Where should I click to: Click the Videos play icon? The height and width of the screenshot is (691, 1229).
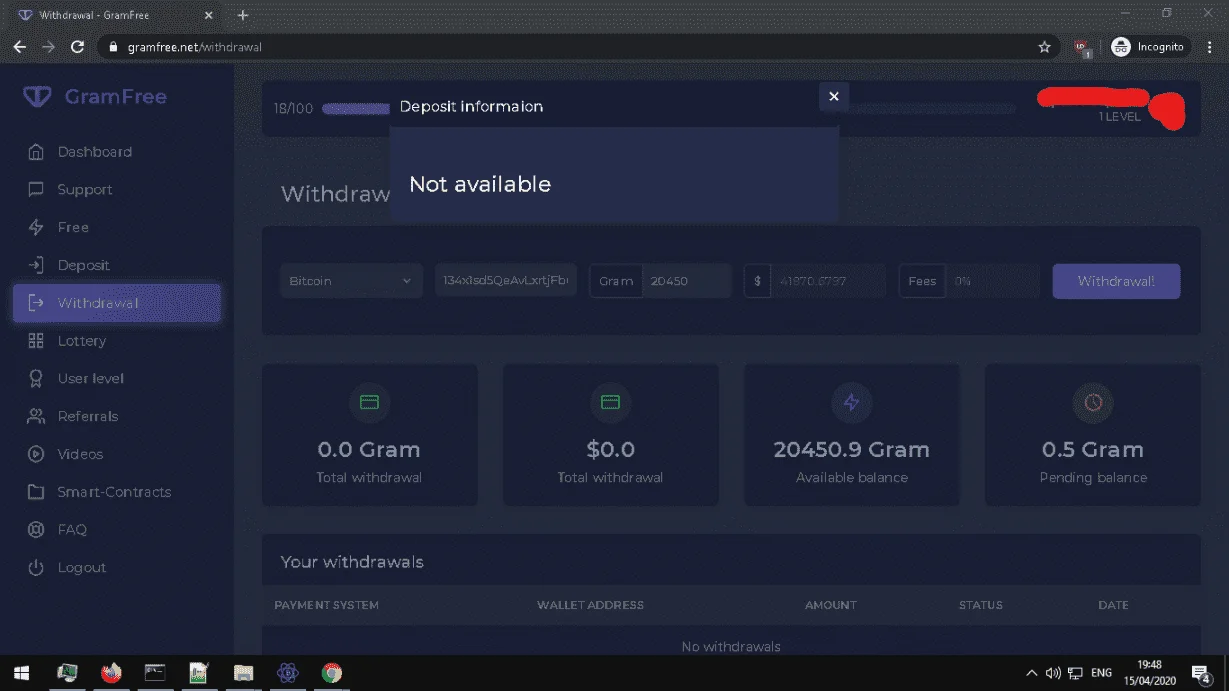click(36, 454)
